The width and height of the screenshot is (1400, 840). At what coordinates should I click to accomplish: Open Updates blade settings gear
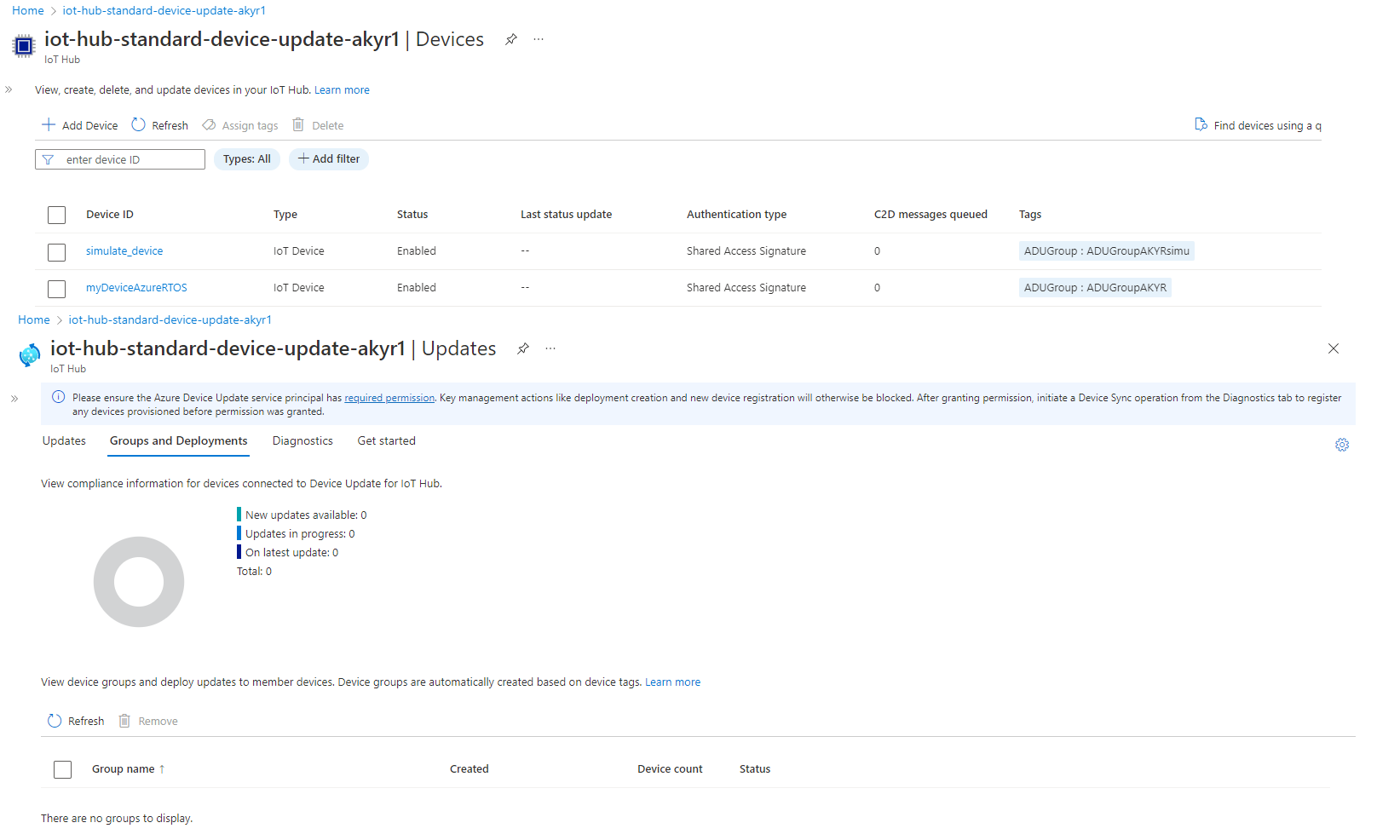(1342, 445)
